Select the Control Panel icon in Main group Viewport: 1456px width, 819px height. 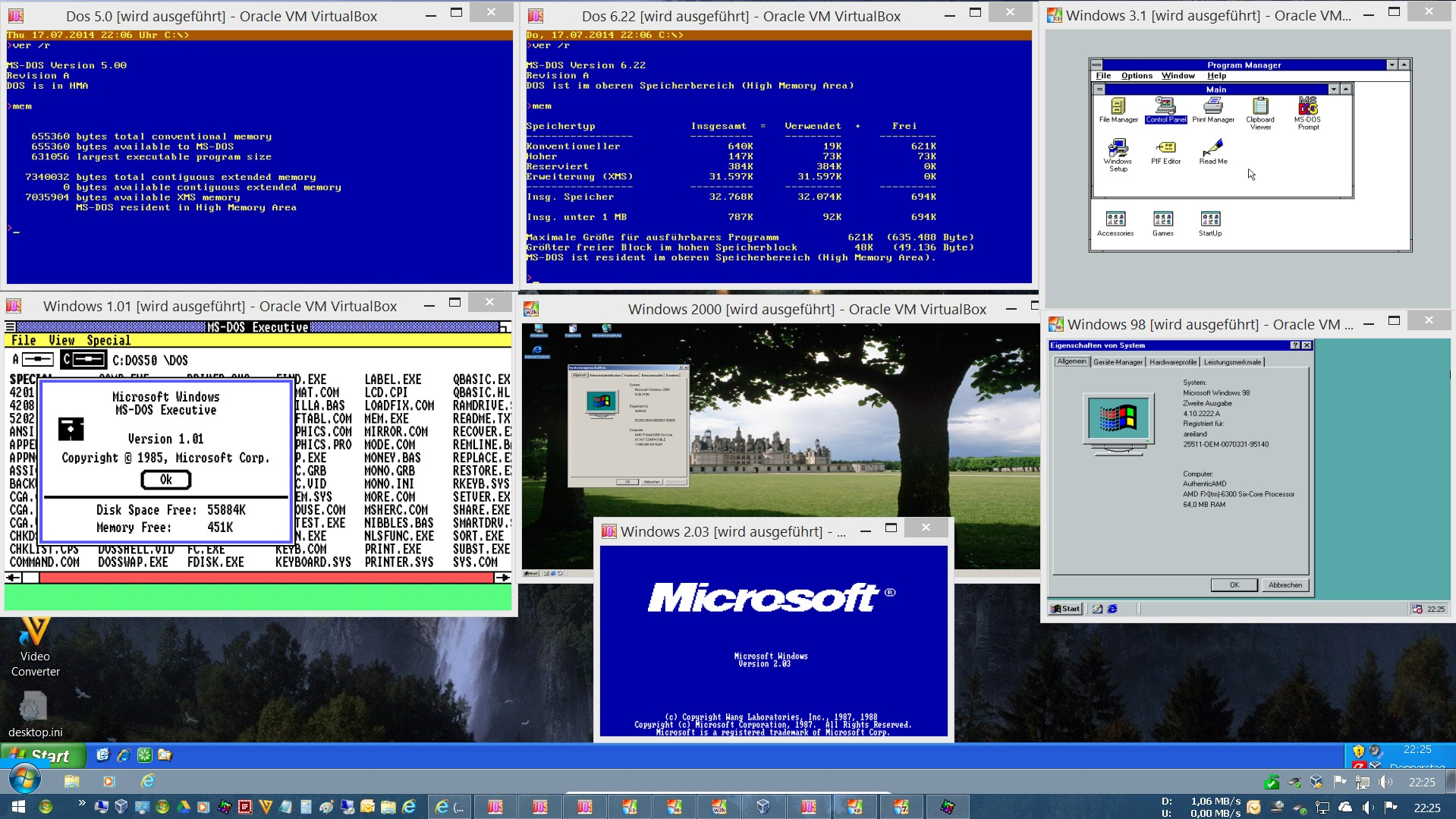point(1165,110)
